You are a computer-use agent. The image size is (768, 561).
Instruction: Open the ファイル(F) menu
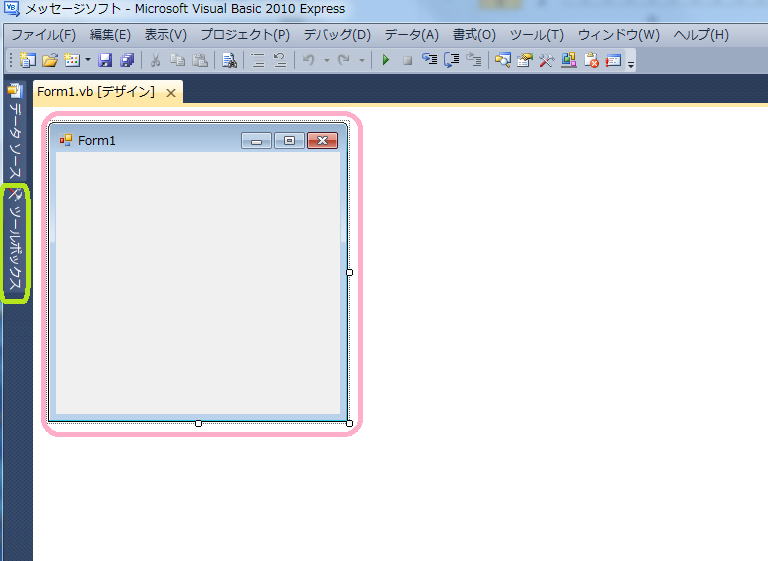(x=44, y=35)
